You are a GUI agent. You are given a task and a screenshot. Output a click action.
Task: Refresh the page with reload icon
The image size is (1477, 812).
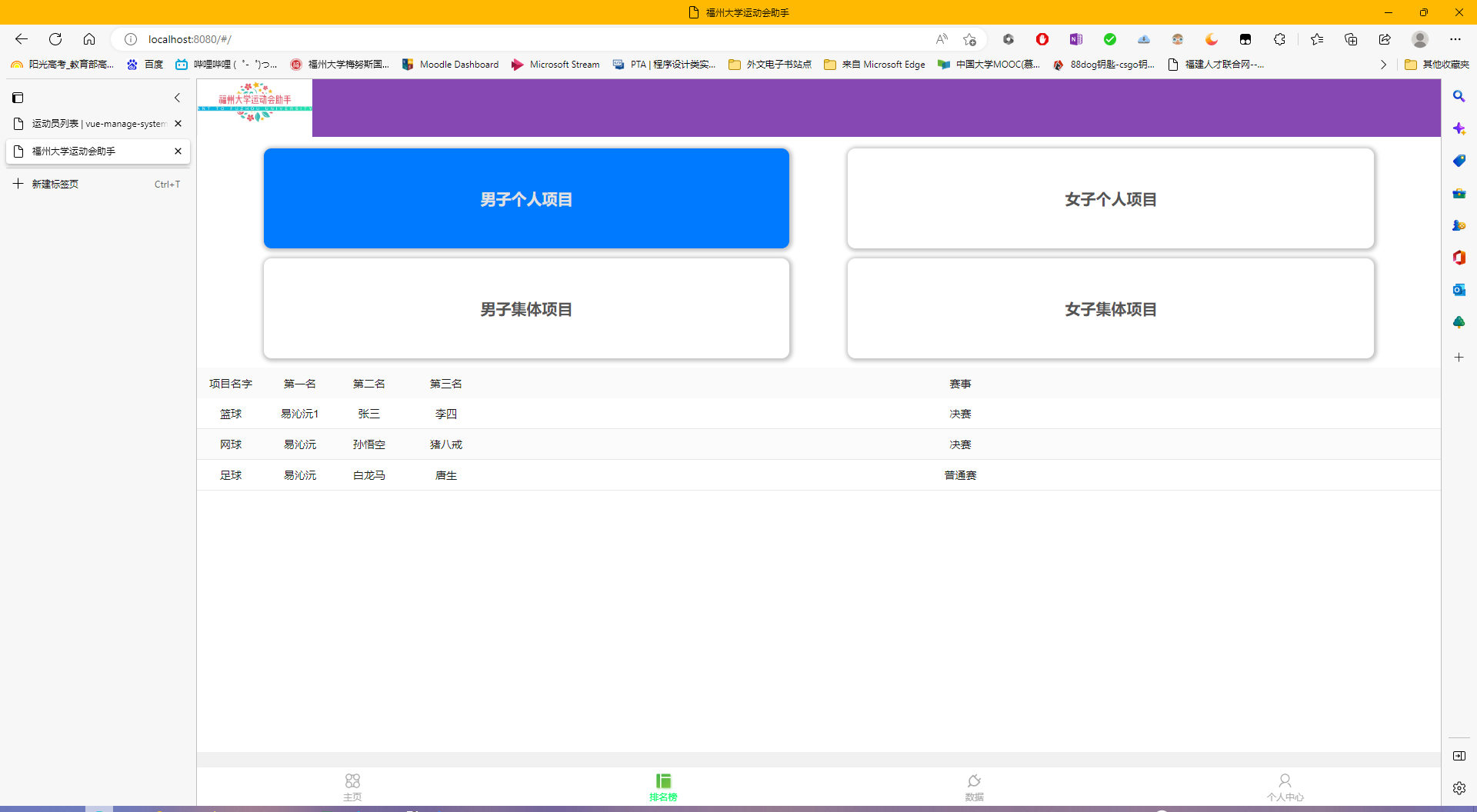point(55,39)
